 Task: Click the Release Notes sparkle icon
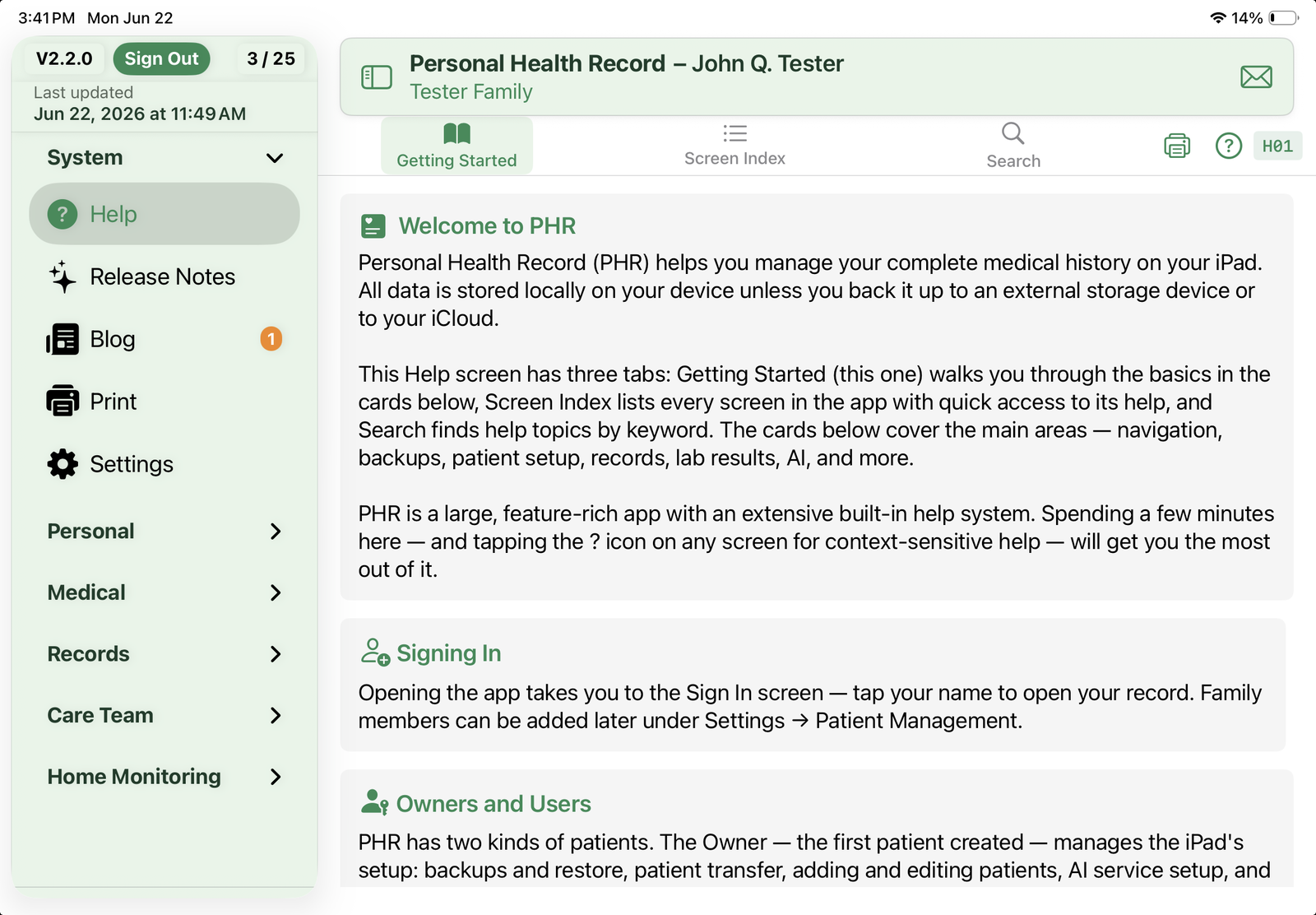click(x=63, y=276)
